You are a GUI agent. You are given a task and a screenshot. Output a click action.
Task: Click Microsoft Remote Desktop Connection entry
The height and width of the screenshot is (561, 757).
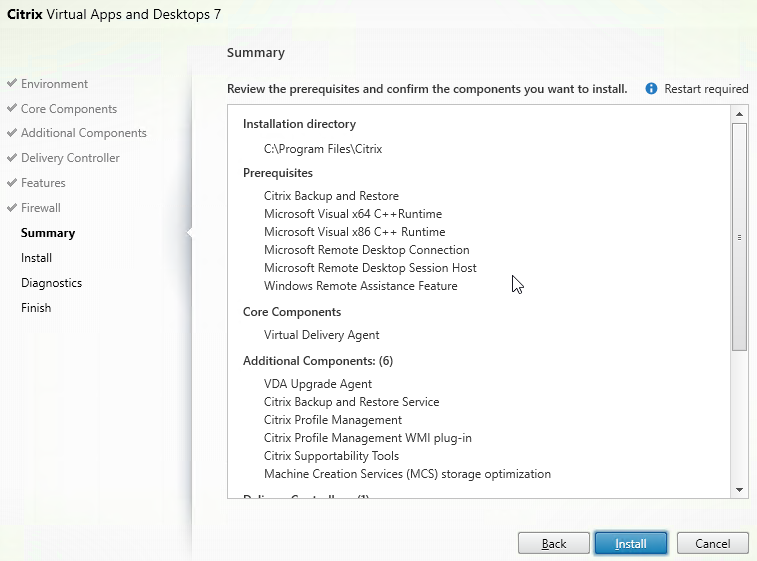pos(366,250)
